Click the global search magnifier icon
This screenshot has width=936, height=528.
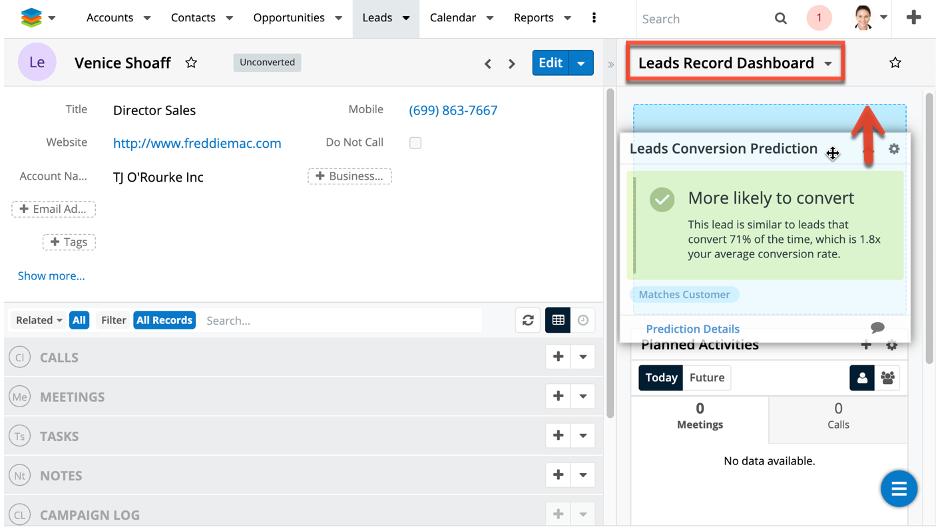click(x=780, y=18)
